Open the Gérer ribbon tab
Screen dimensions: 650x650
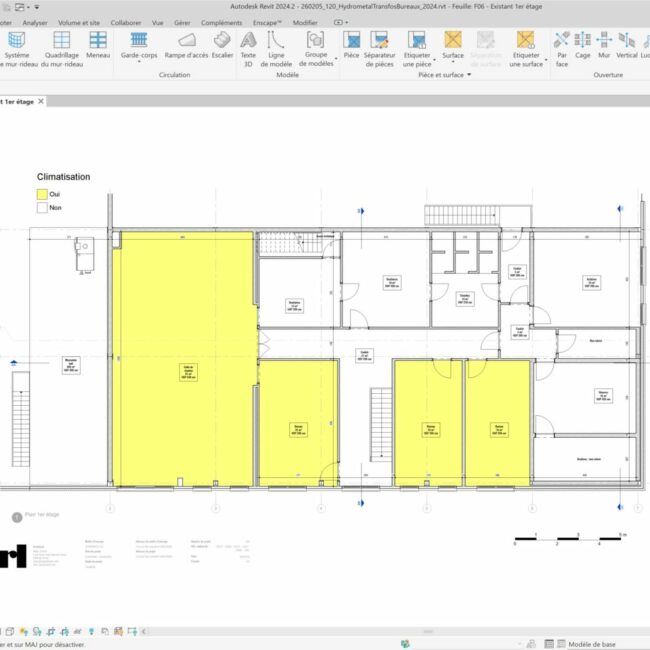tap(182, 23)
